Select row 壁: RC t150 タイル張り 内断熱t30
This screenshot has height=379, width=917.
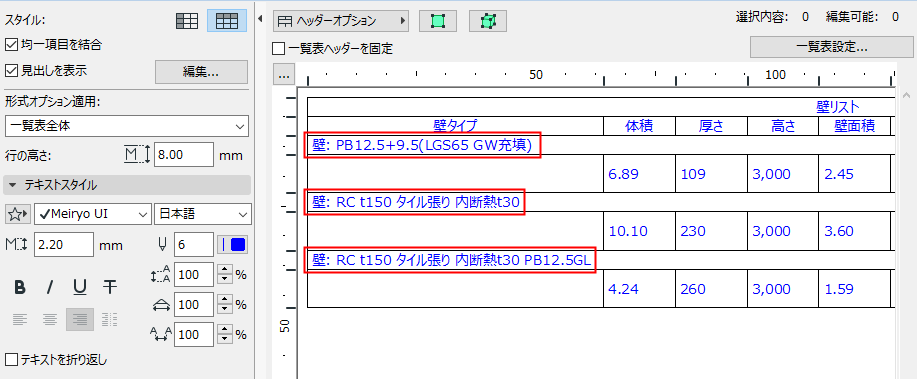[x=415, y=202]
